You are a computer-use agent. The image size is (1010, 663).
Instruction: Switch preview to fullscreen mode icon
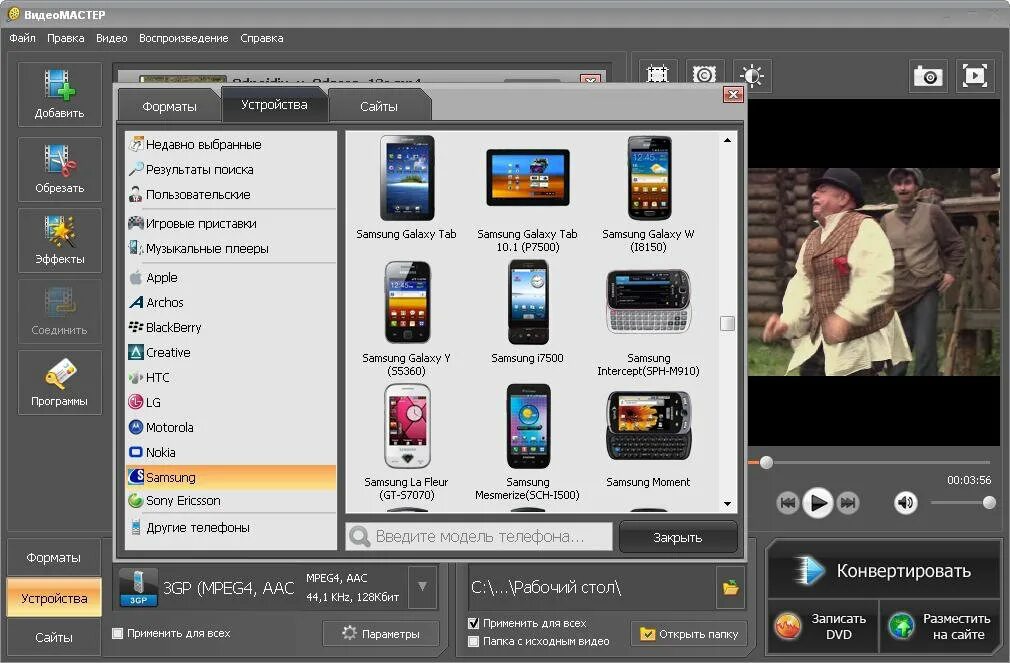[x=975, y=76]
